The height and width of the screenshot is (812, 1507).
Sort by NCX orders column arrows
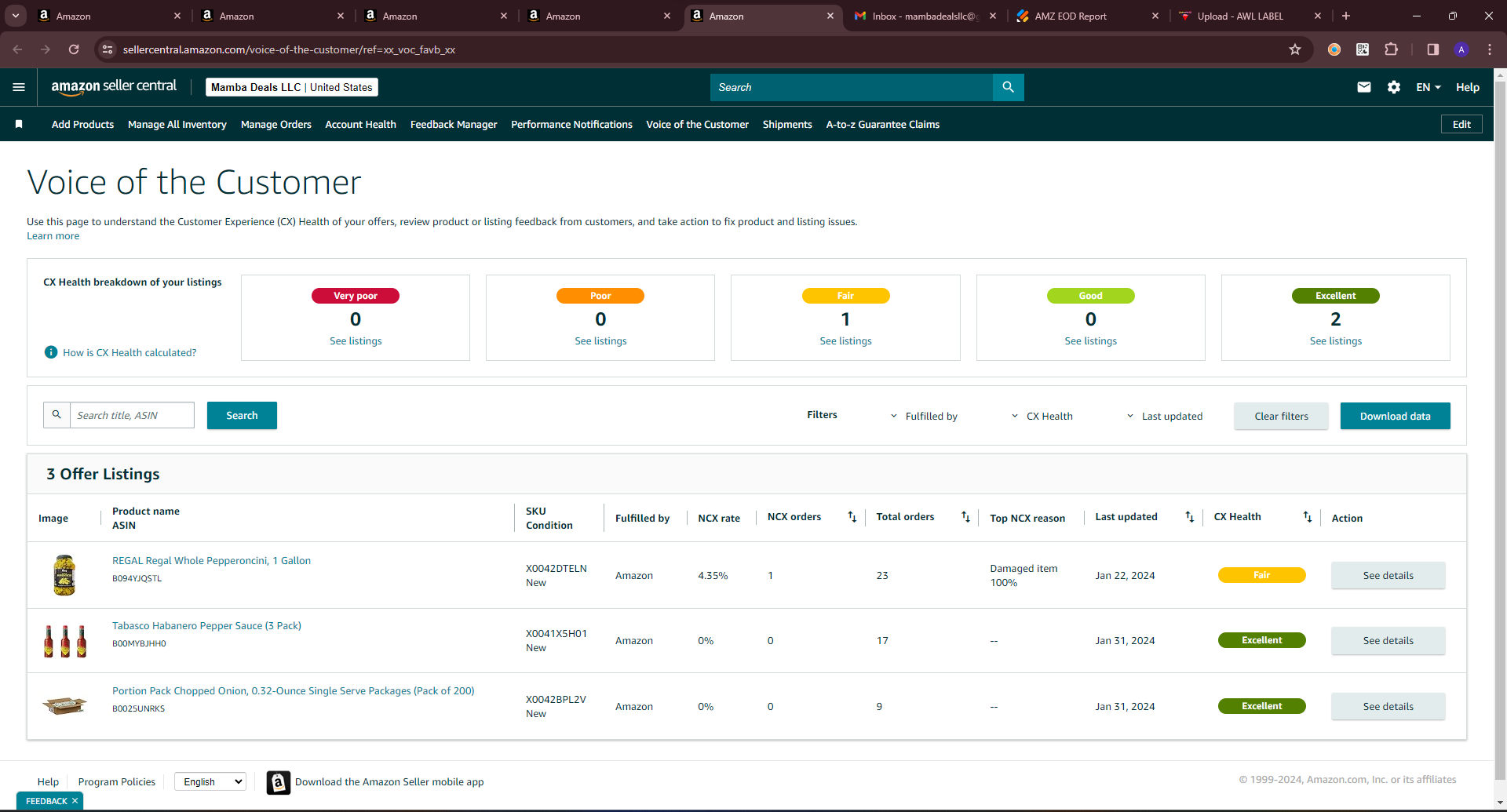click(x=852, y=517)
